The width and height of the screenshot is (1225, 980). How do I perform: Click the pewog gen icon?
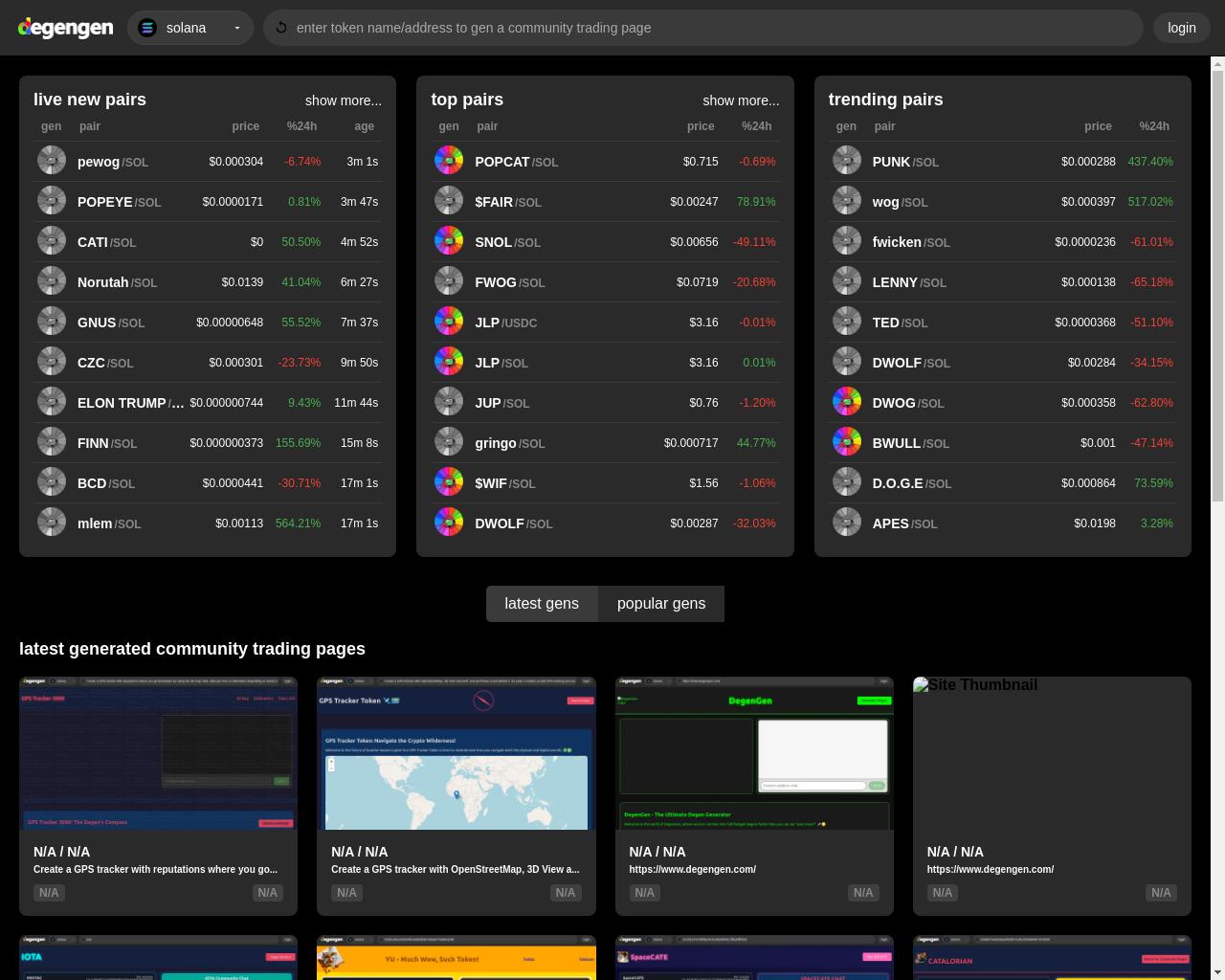coord(52,160)
